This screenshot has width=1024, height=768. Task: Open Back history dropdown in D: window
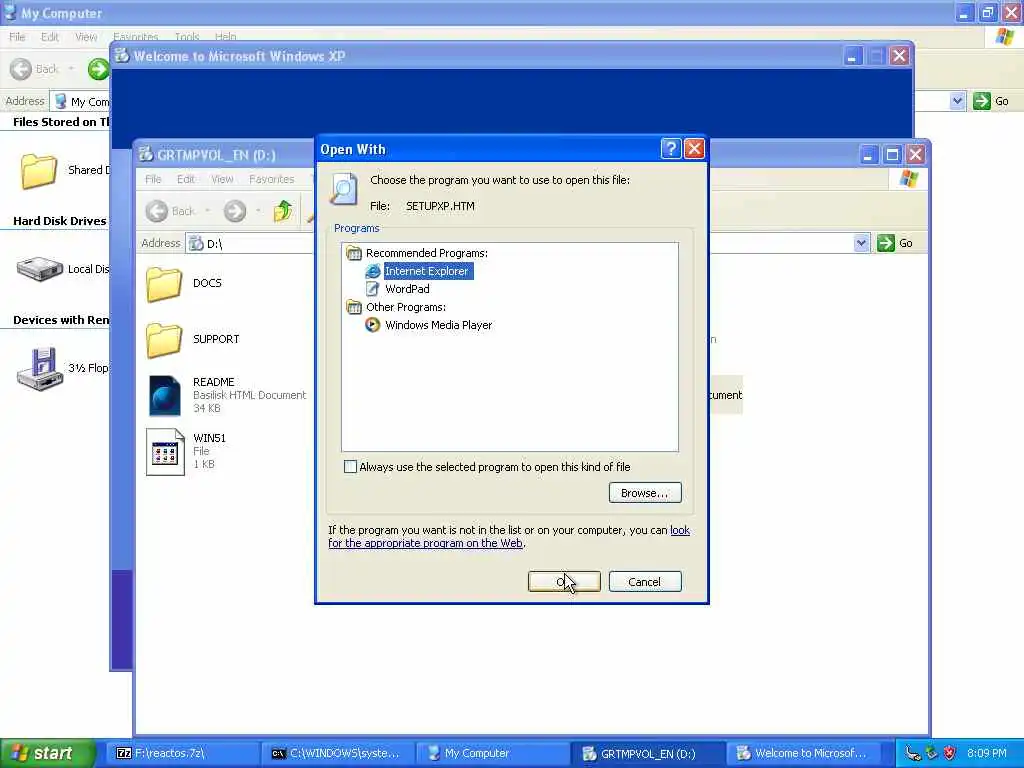[208, 211]
